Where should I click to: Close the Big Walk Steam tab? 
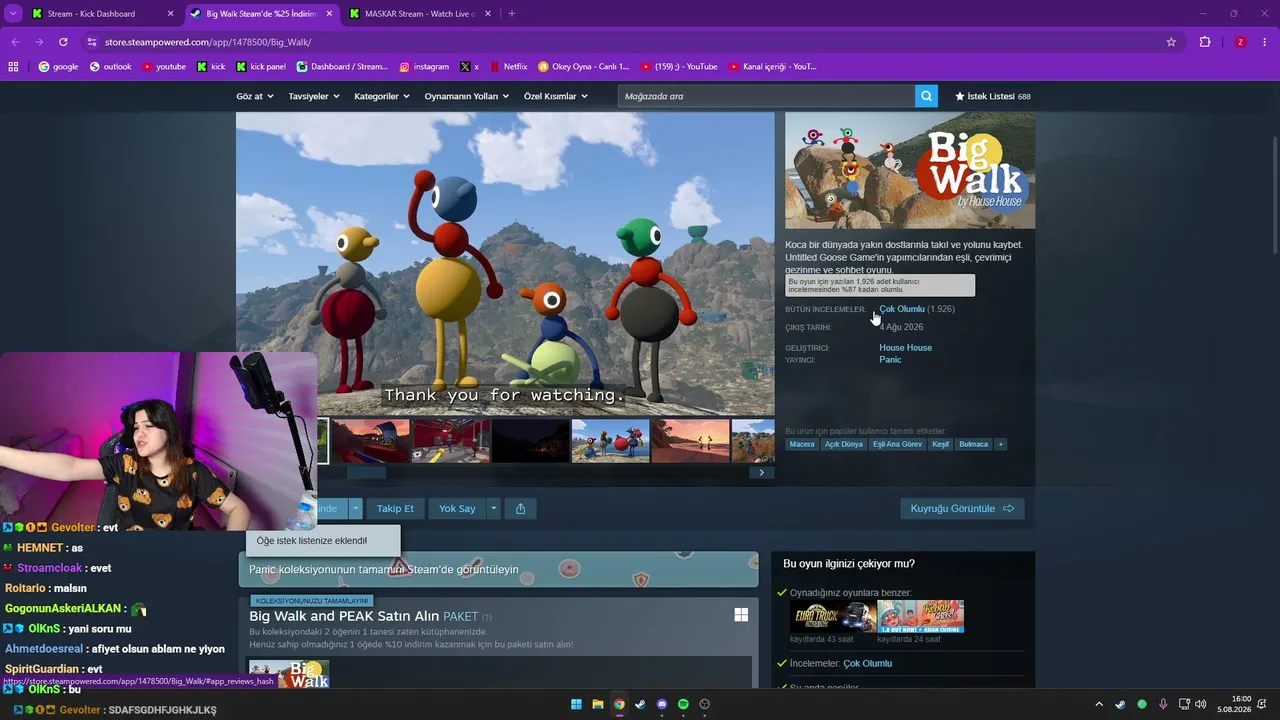click(329, 14)
